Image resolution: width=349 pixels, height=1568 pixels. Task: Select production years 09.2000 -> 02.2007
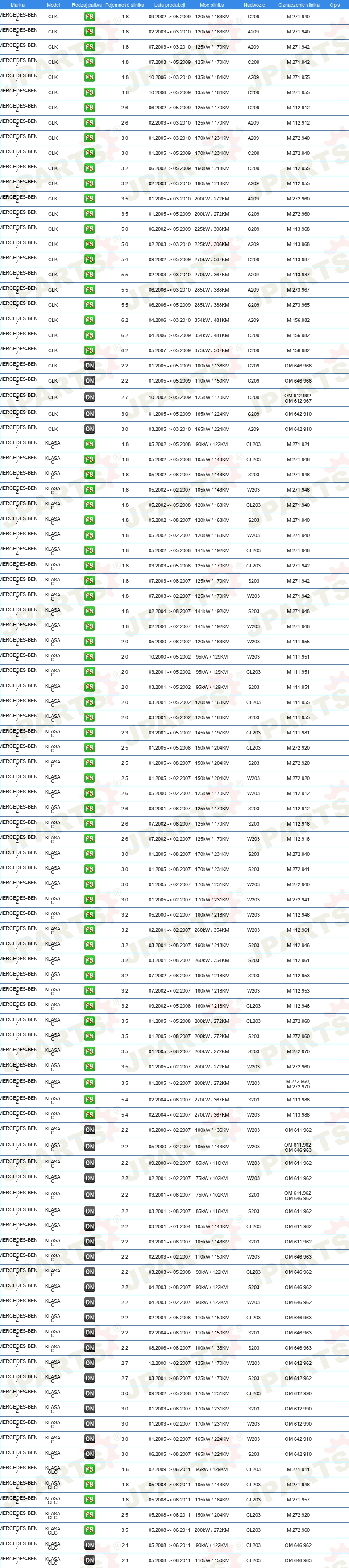170,1163
